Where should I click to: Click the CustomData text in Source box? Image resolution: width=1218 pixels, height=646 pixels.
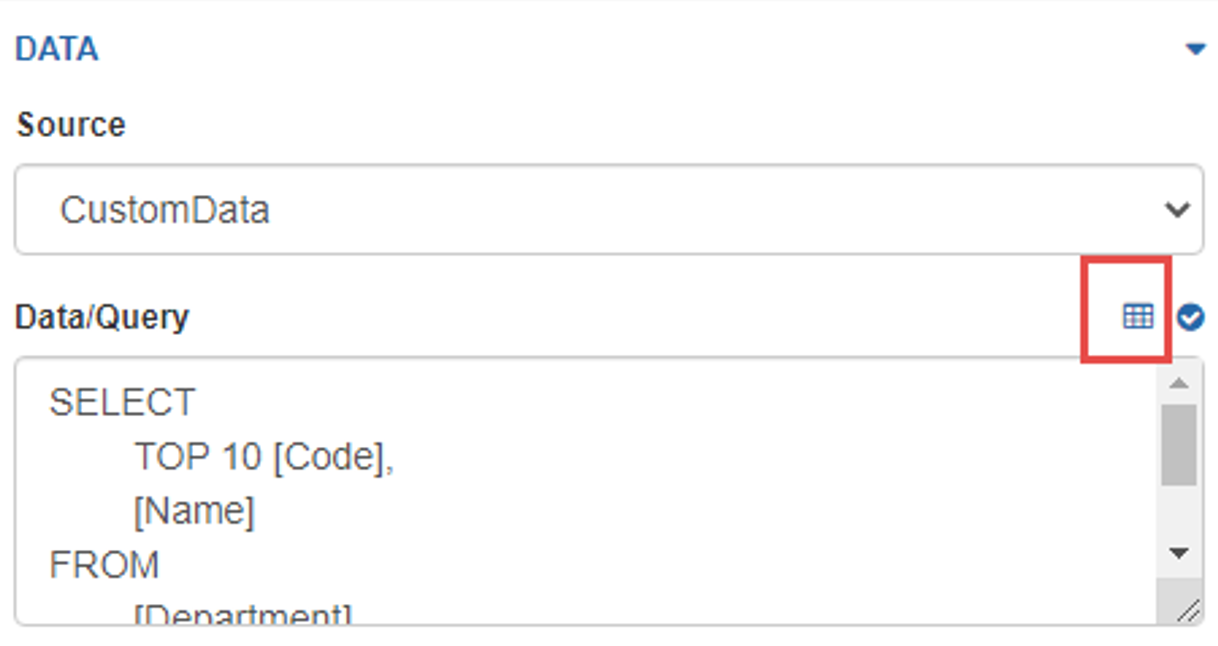tap(165, 211)
